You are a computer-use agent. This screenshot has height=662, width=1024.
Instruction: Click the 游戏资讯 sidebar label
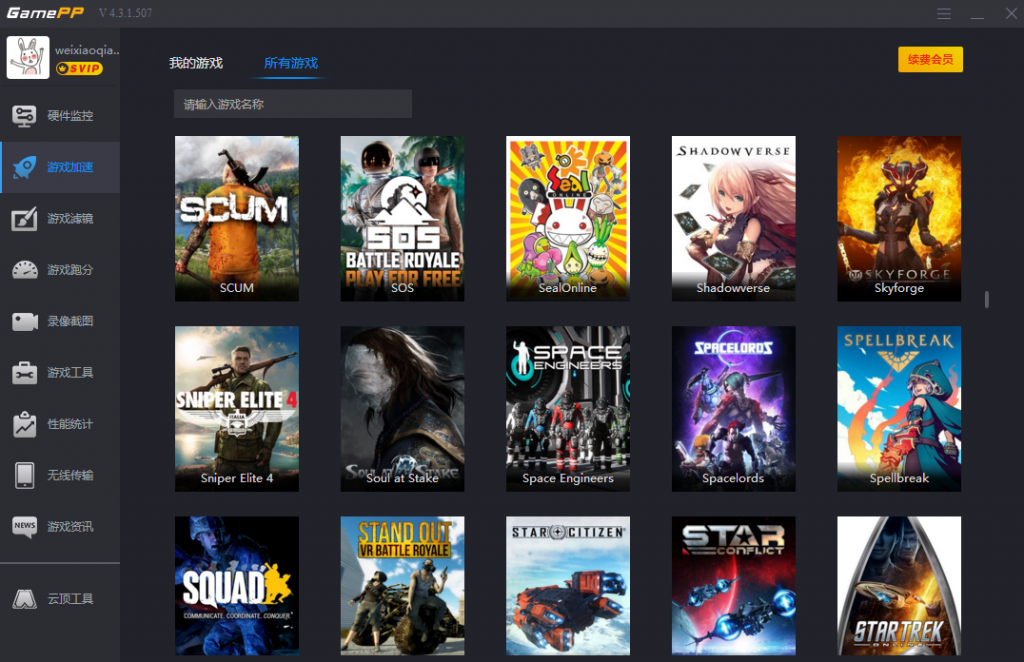coord(70,526)
